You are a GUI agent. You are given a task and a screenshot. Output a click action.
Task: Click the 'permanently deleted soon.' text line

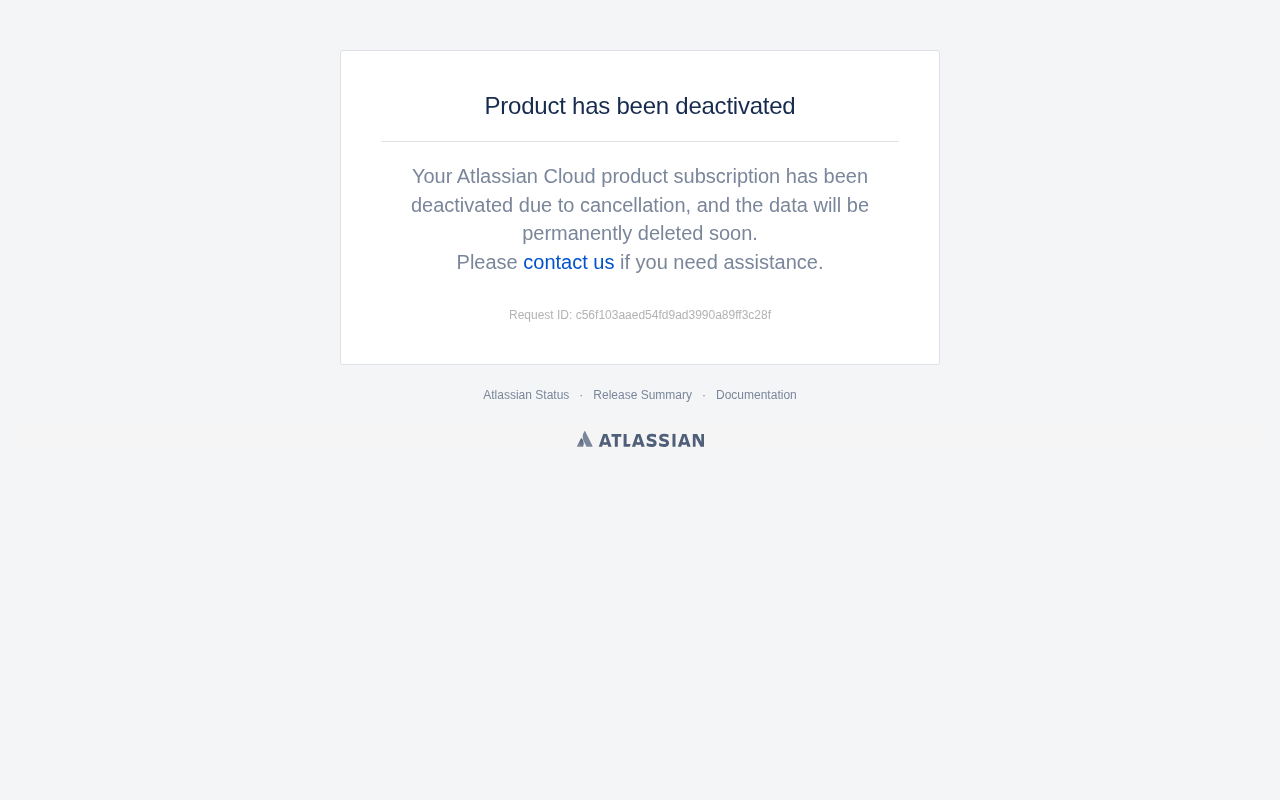click(x=640, y=233)
